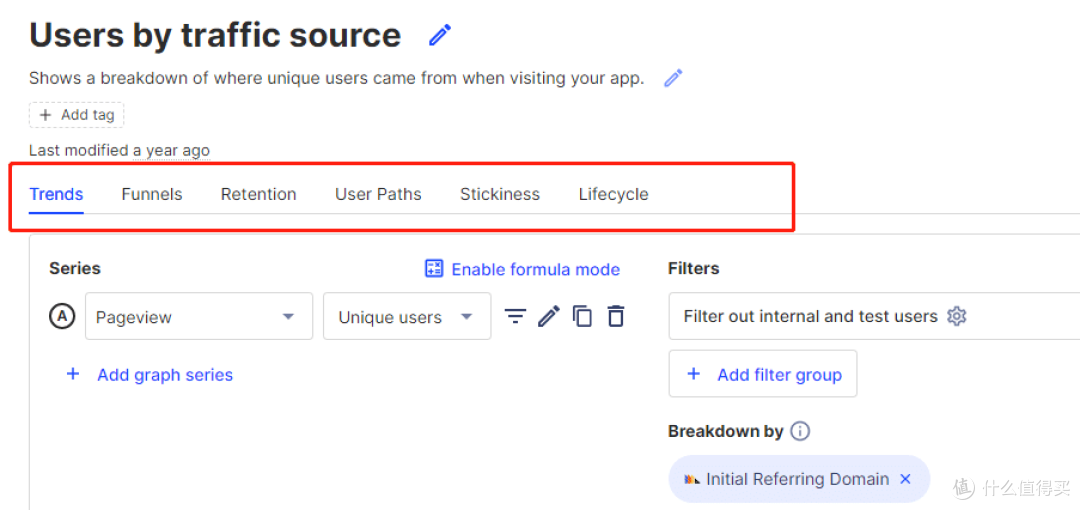Screen dimensions: 1080x510
Task: Click Add filter group button
Action: pos(763,375)
